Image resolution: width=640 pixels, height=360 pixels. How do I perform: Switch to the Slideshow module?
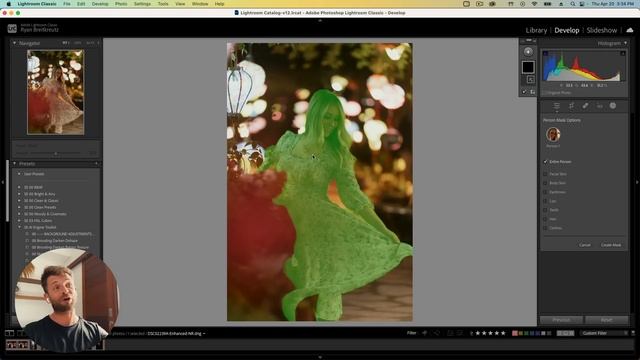click(x=602, y=30)
